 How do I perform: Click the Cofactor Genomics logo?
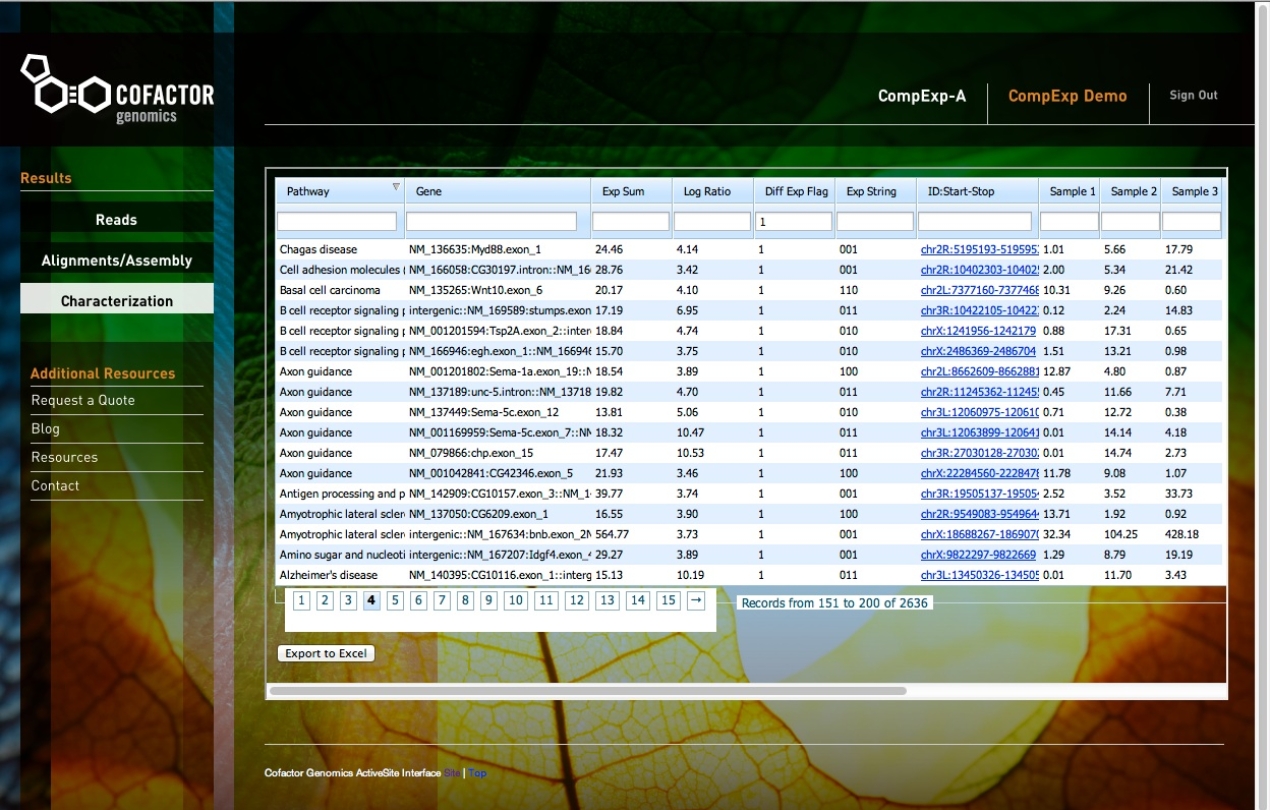coord(117,91)
